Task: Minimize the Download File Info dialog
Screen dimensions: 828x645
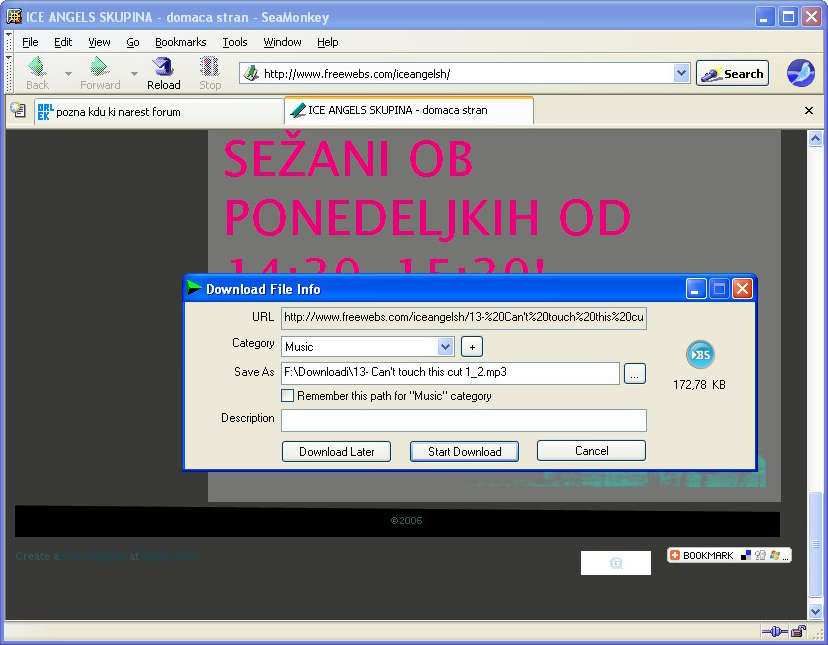Action: click(x=696, y=289)
